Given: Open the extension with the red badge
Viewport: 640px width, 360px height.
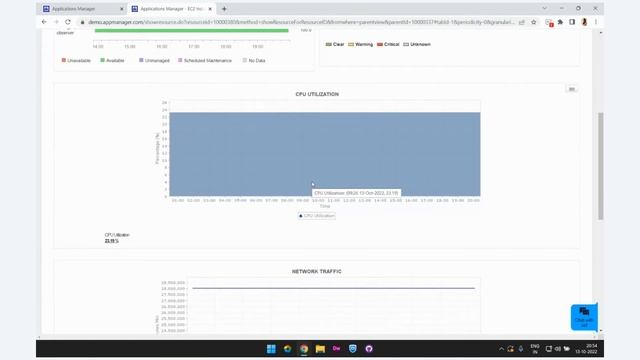Looking at the screenshot, I should [549, 22].
